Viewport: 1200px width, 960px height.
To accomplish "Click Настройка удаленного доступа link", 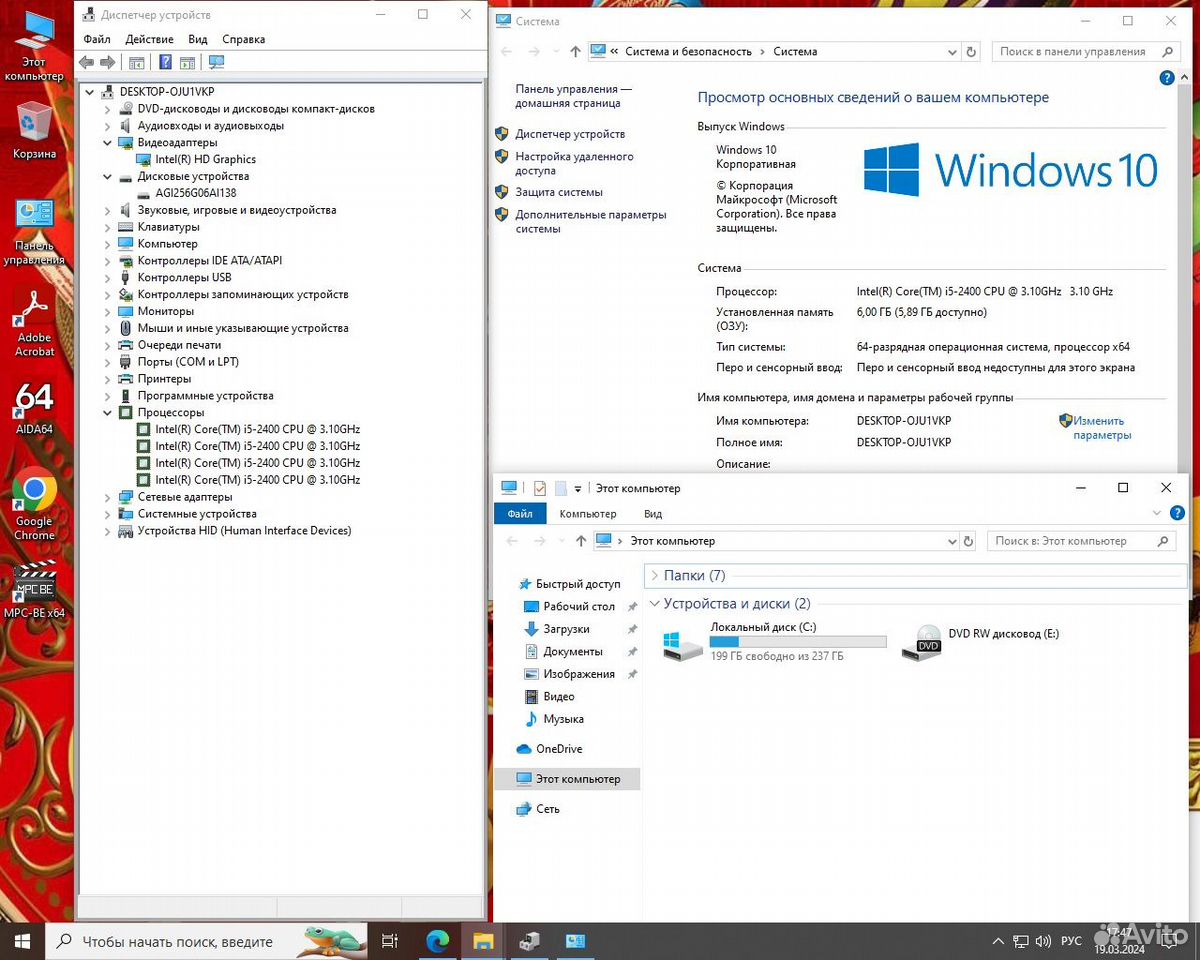I will click(x=574, y=163).
